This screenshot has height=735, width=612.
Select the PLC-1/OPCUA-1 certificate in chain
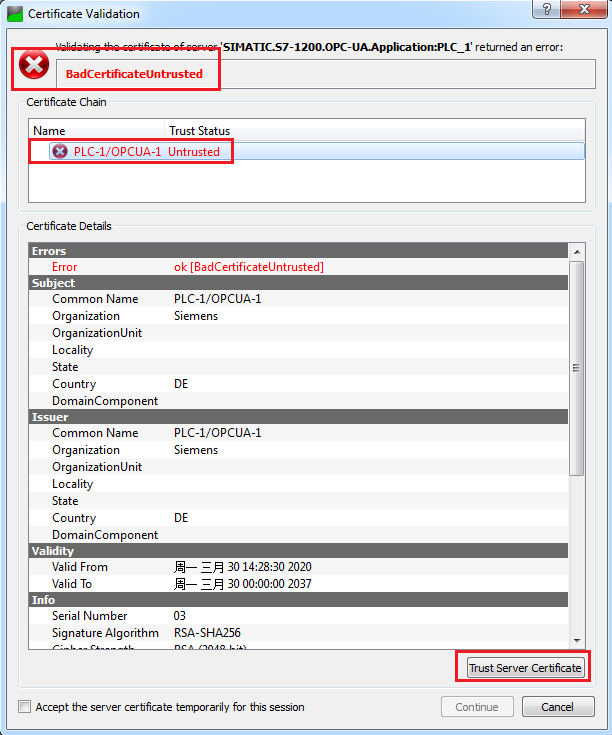(117, 151)
